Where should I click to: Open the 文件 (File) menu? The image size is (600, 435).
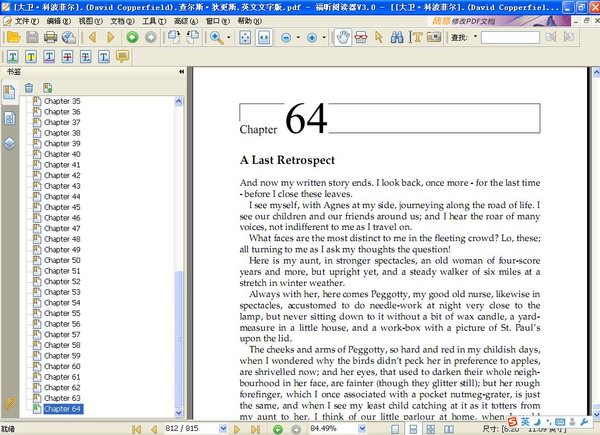pyautogui.click(x=26, y=21)
